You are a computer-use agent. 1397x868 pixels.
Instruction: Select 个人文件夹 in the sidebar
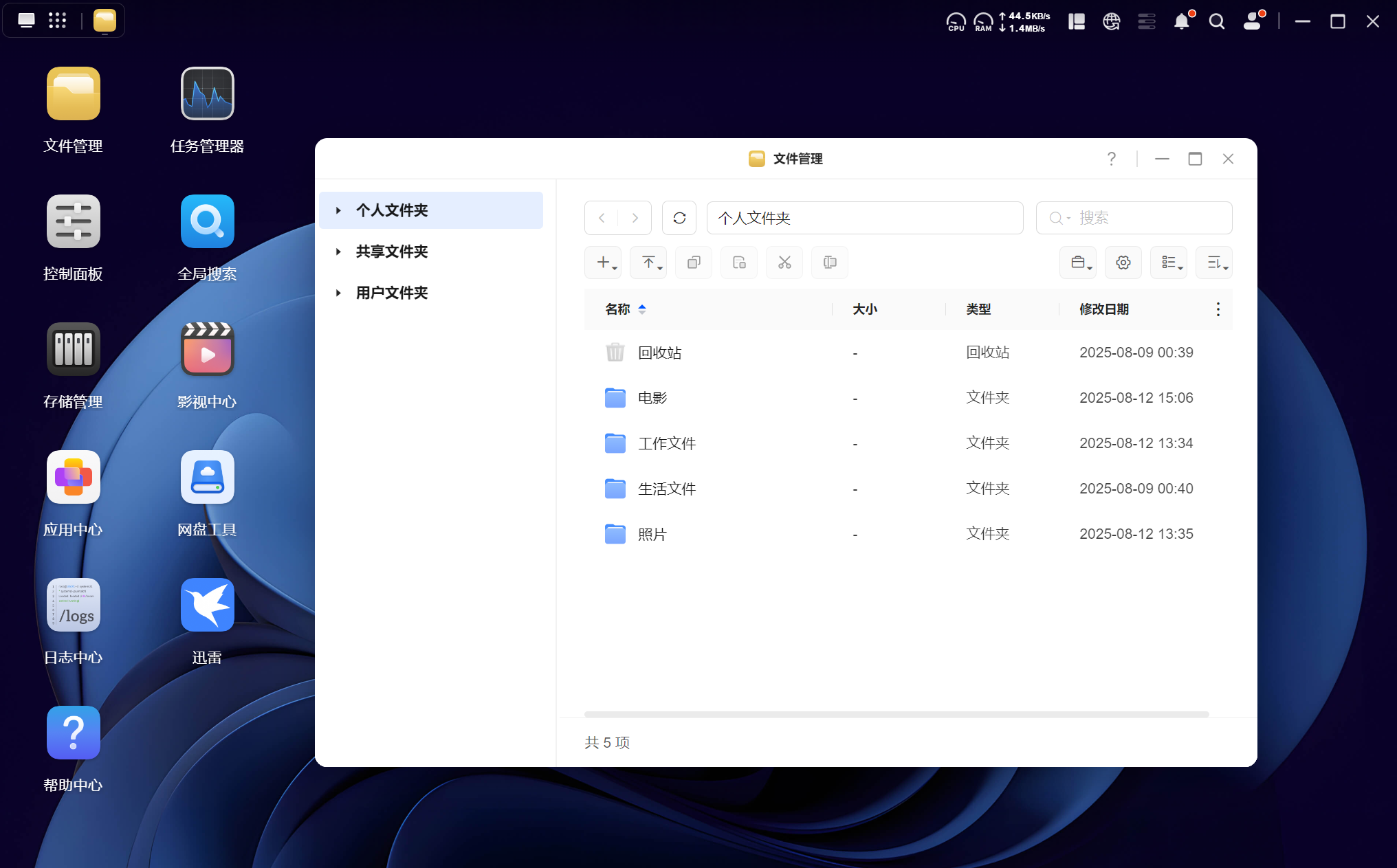[x=392, y=210]
